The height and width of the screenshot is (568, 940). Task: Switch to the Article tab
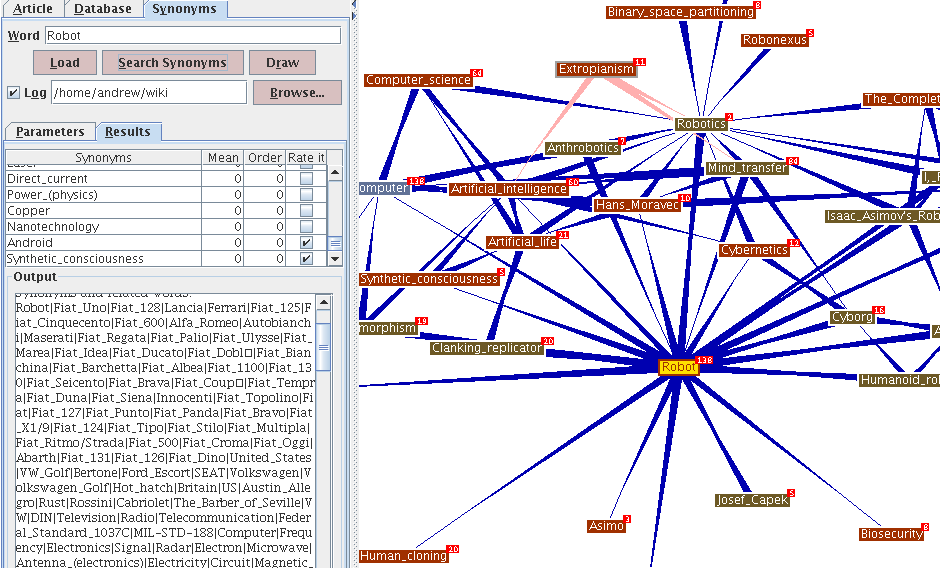32,8
